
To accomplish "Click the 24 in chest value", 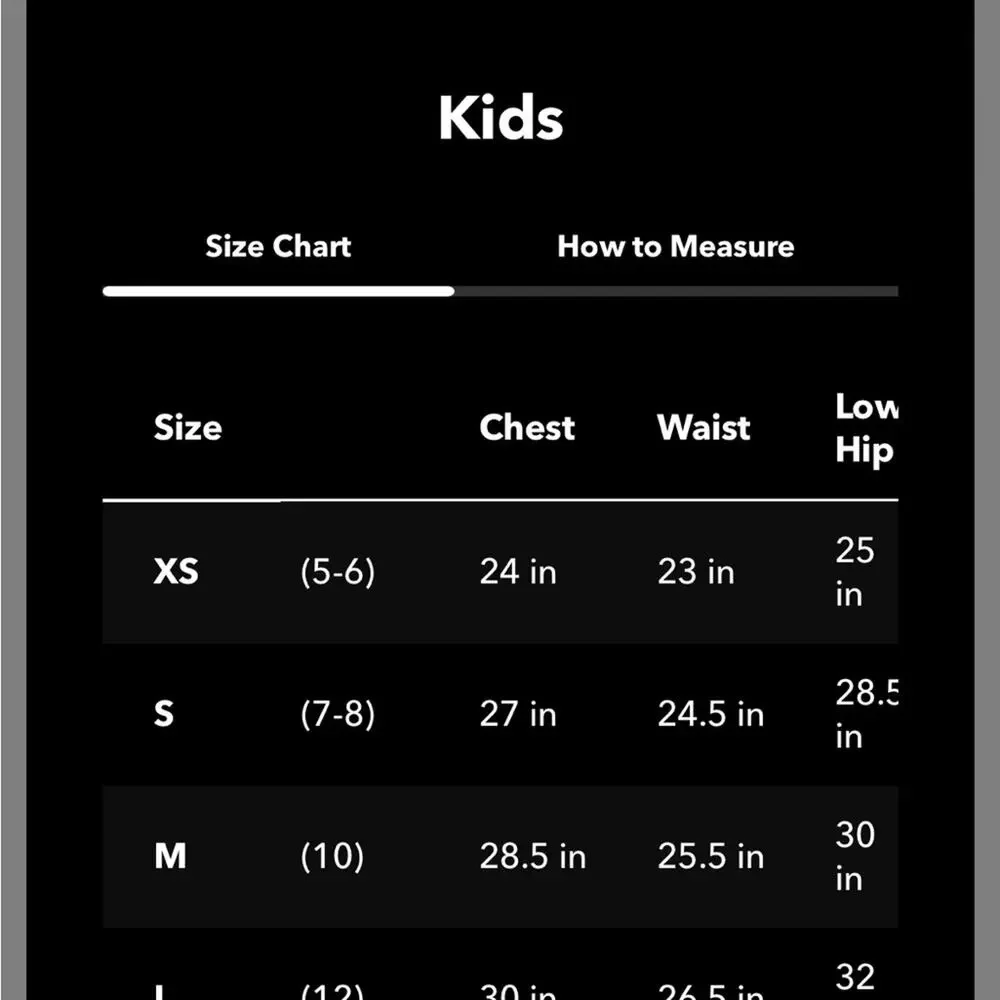I will pyautogui.click(x=518, y=571).
